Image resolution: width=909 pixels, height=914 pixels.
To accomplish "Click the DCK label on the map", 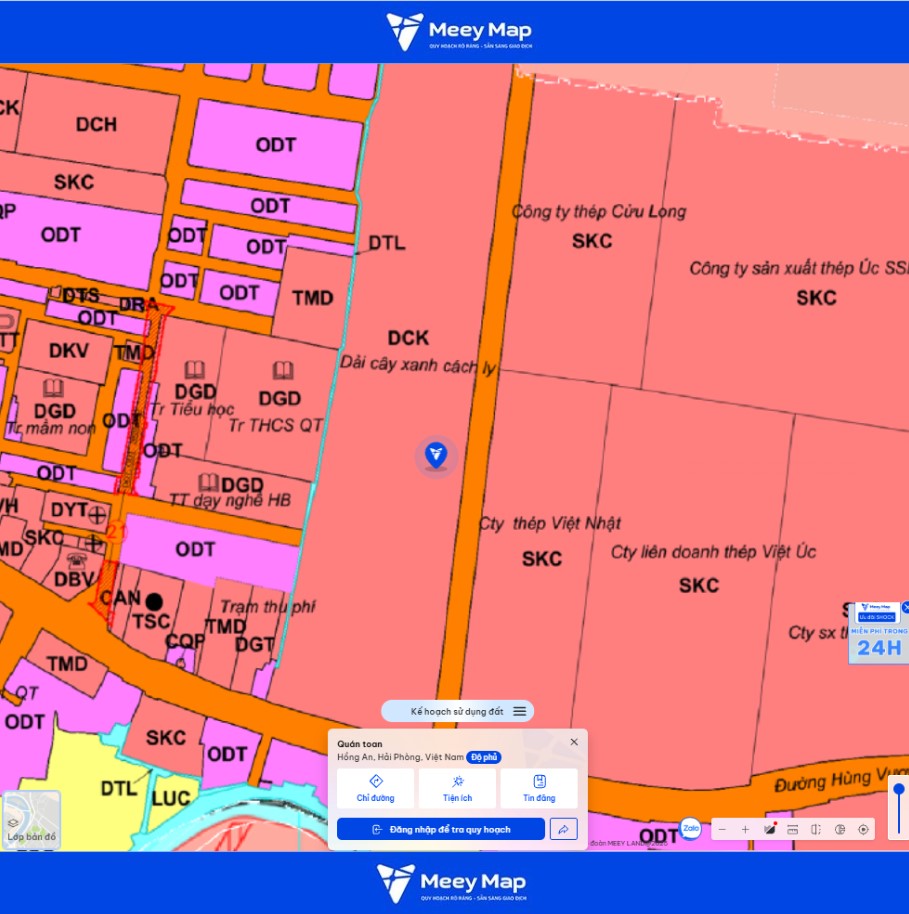I will click(408, 338).
